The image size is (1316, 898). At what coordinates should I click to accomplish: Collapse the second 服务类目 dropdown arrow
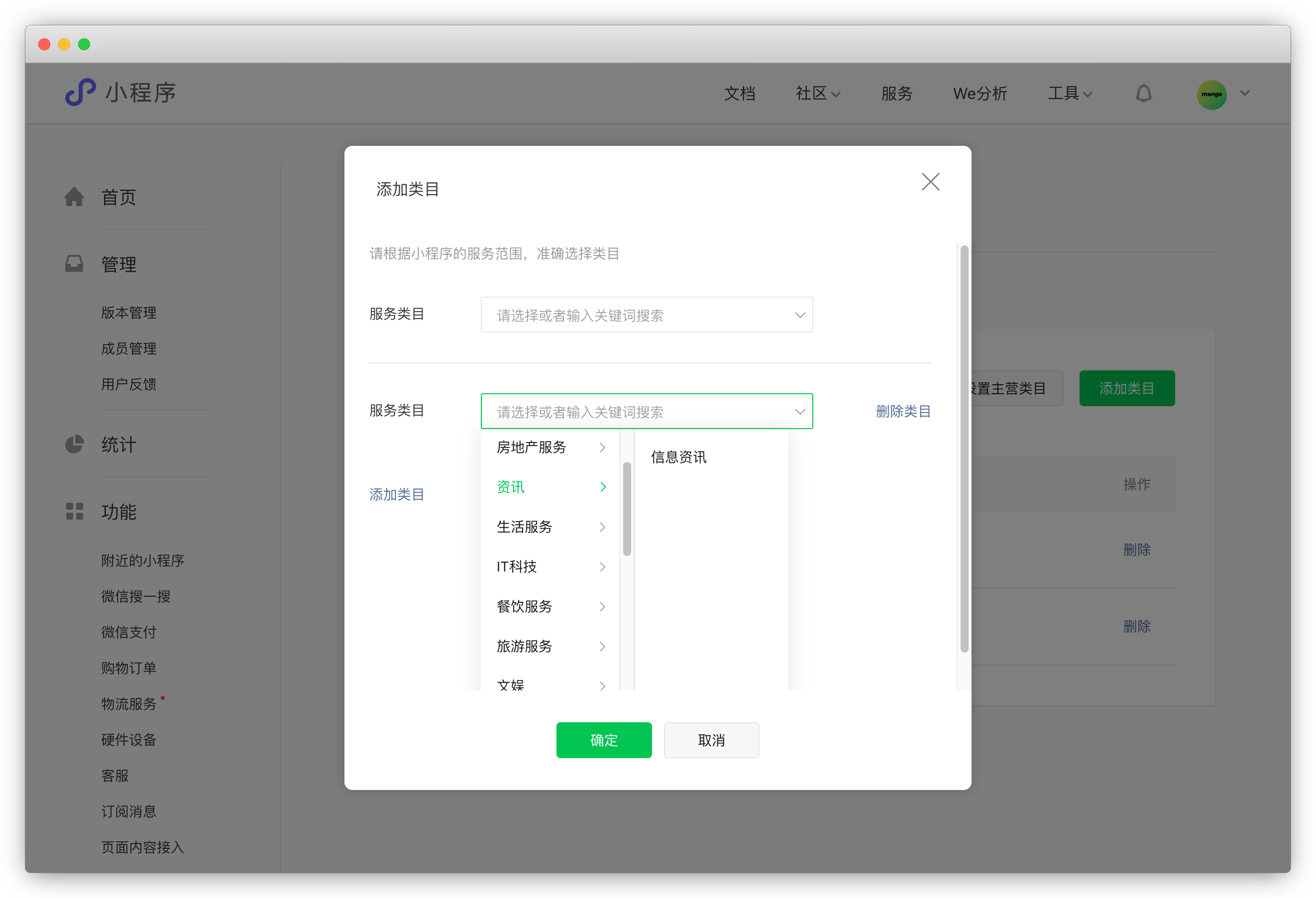point(799,412)
